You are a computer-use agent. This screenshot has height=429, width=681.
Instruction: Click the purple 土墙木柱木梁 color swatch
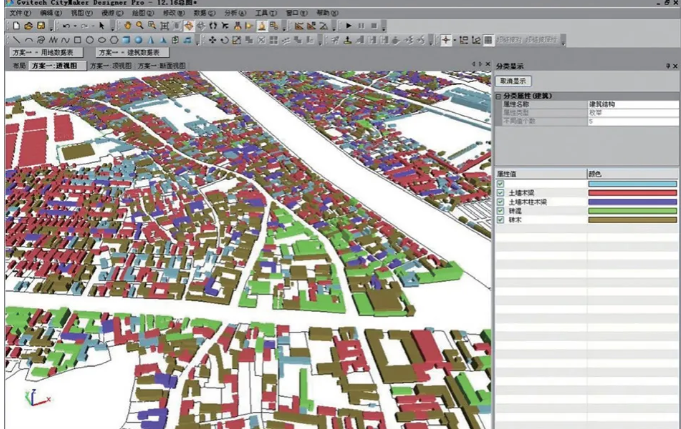632,202
